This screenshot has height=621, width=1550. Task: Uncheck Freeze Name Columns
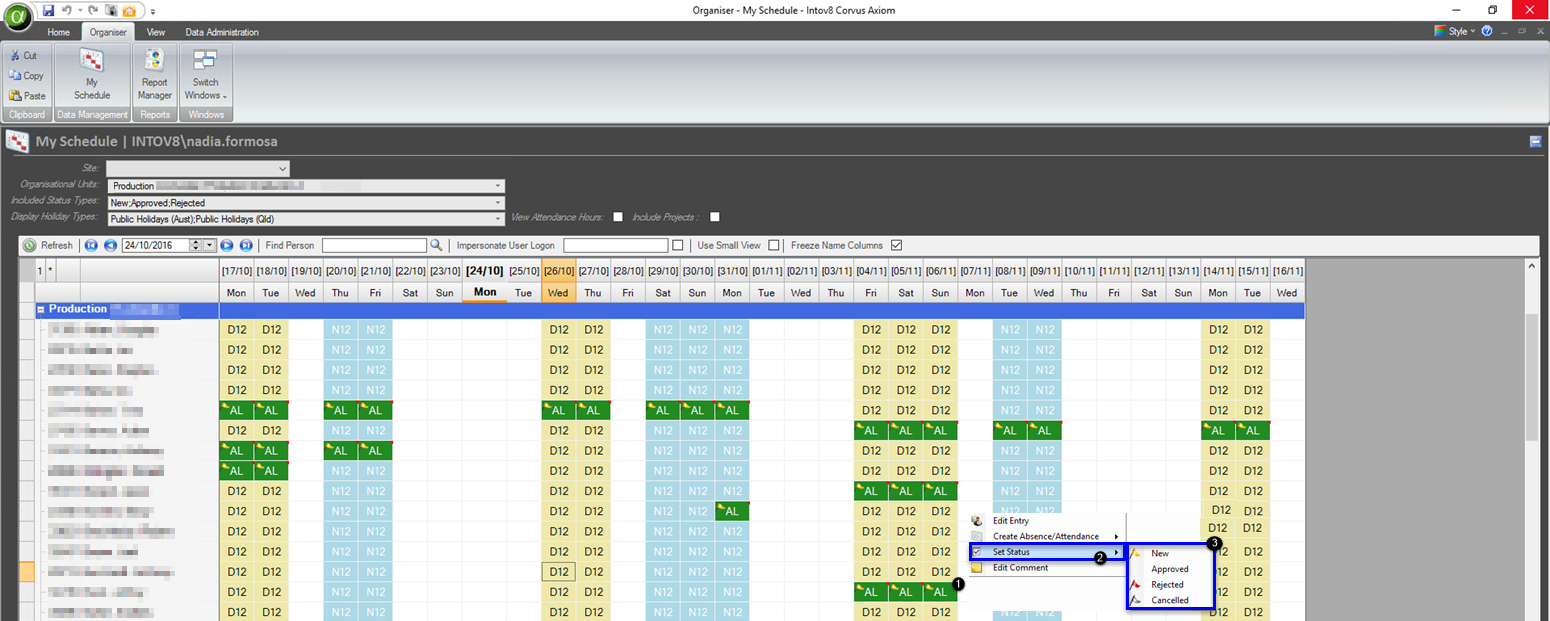click(x=896, y=245)
